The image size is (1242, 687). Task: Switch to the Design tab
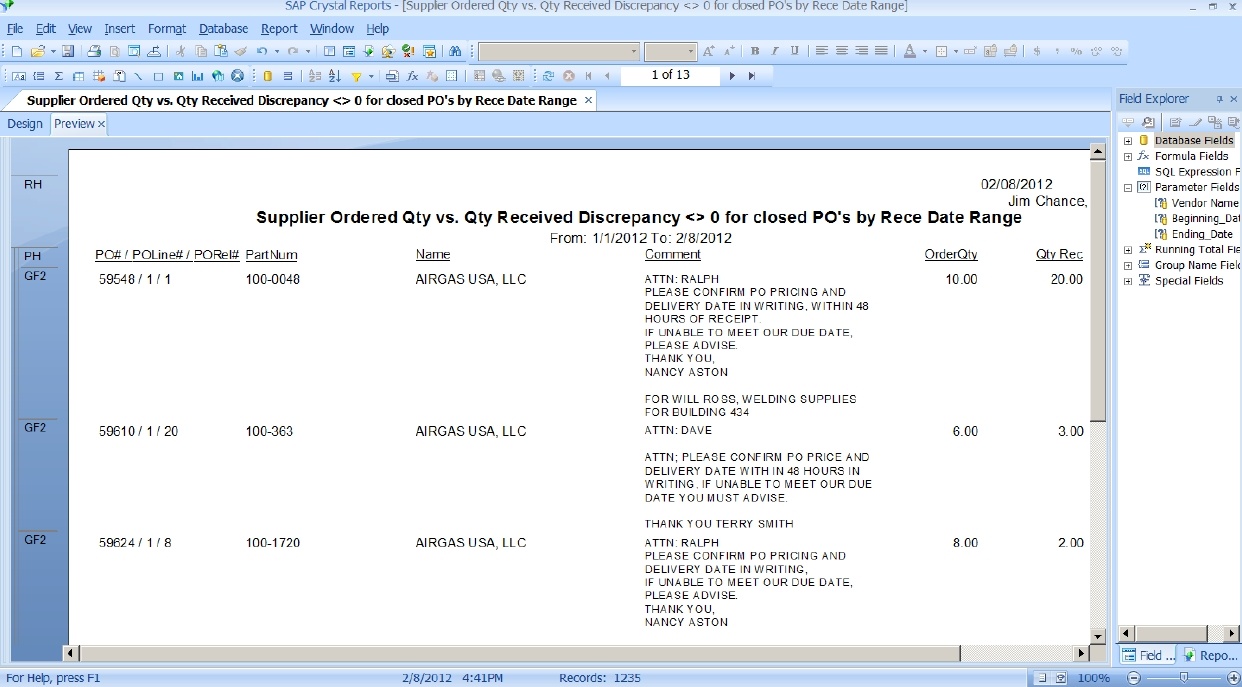[x=24, y=123]
